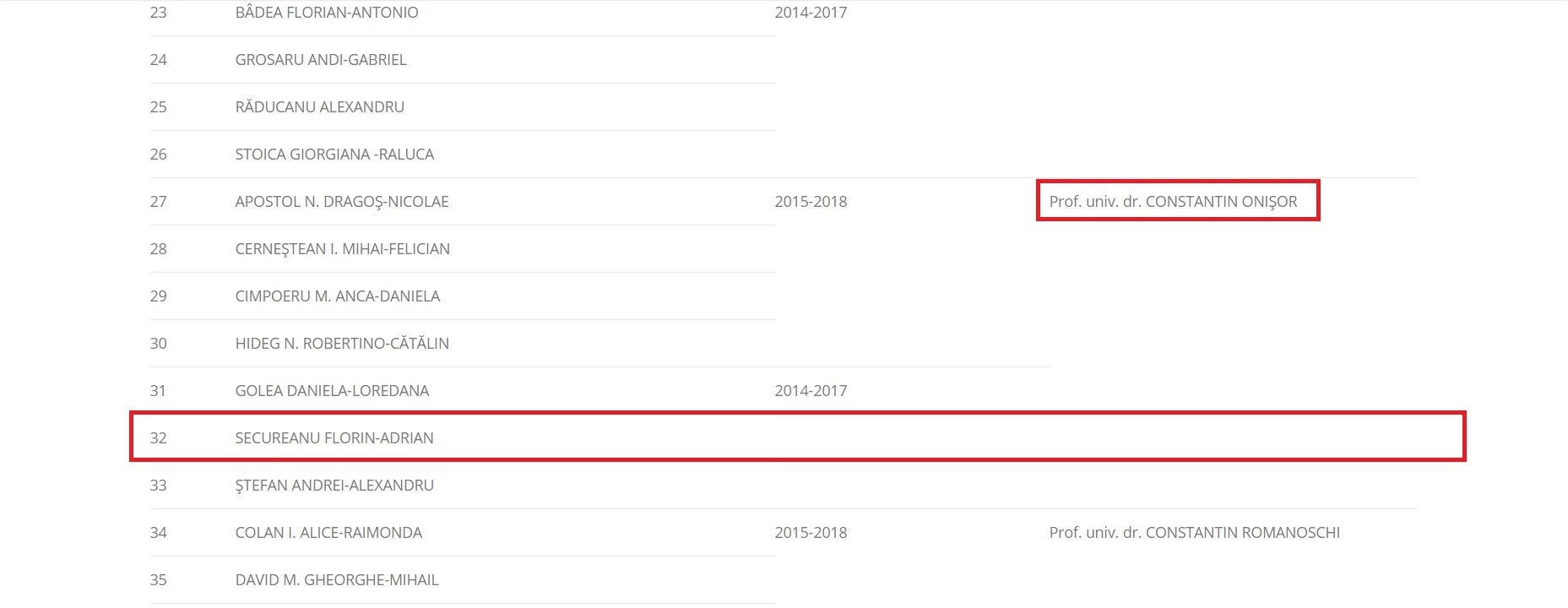Click the name BÂDEA FLORIAN-ANTONIO
The height and width of the screenshot is (608, 1568).
(x=326, y=13)
